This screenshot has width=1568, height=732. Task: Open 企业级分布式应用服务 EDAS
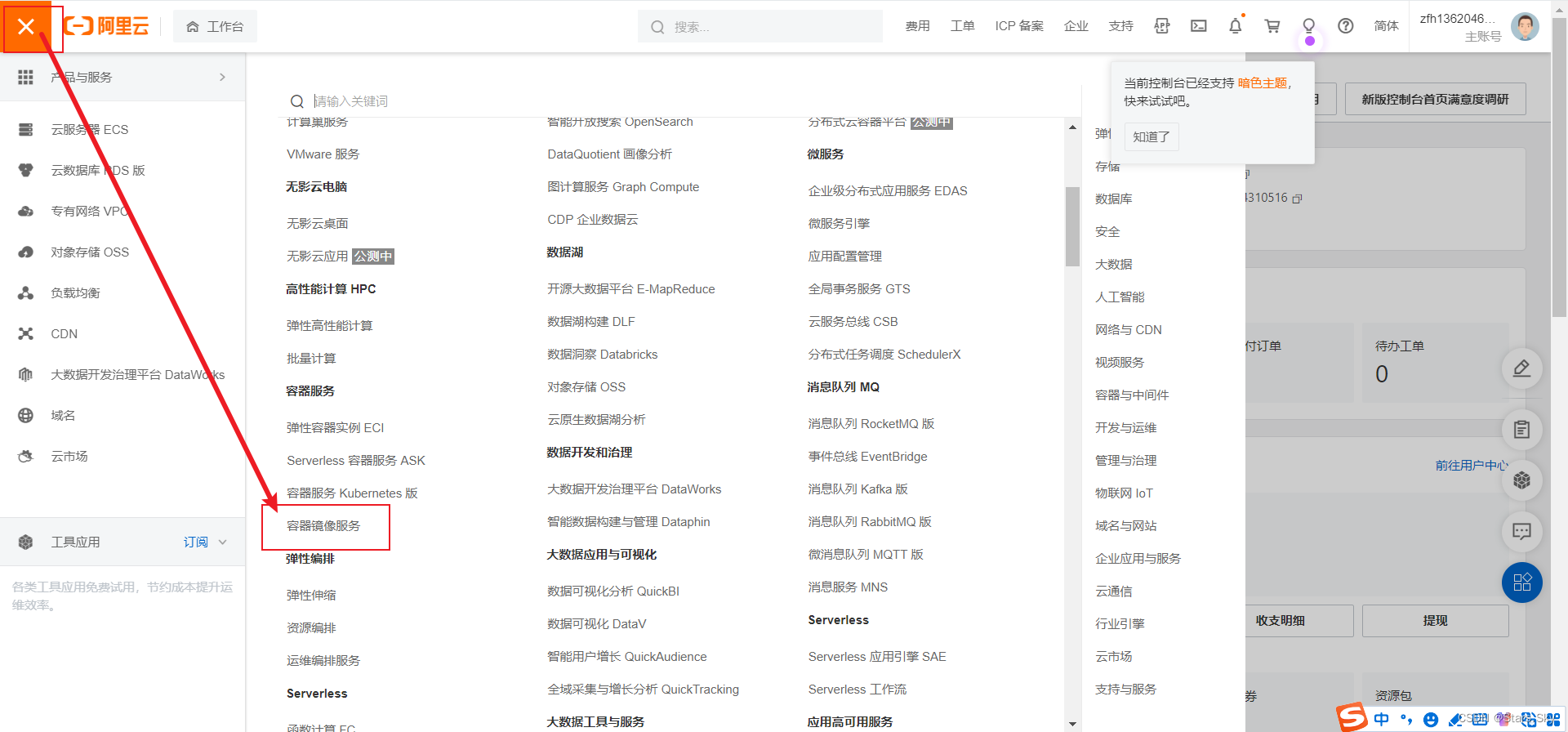pyautogui.click(x=888, y=190)
